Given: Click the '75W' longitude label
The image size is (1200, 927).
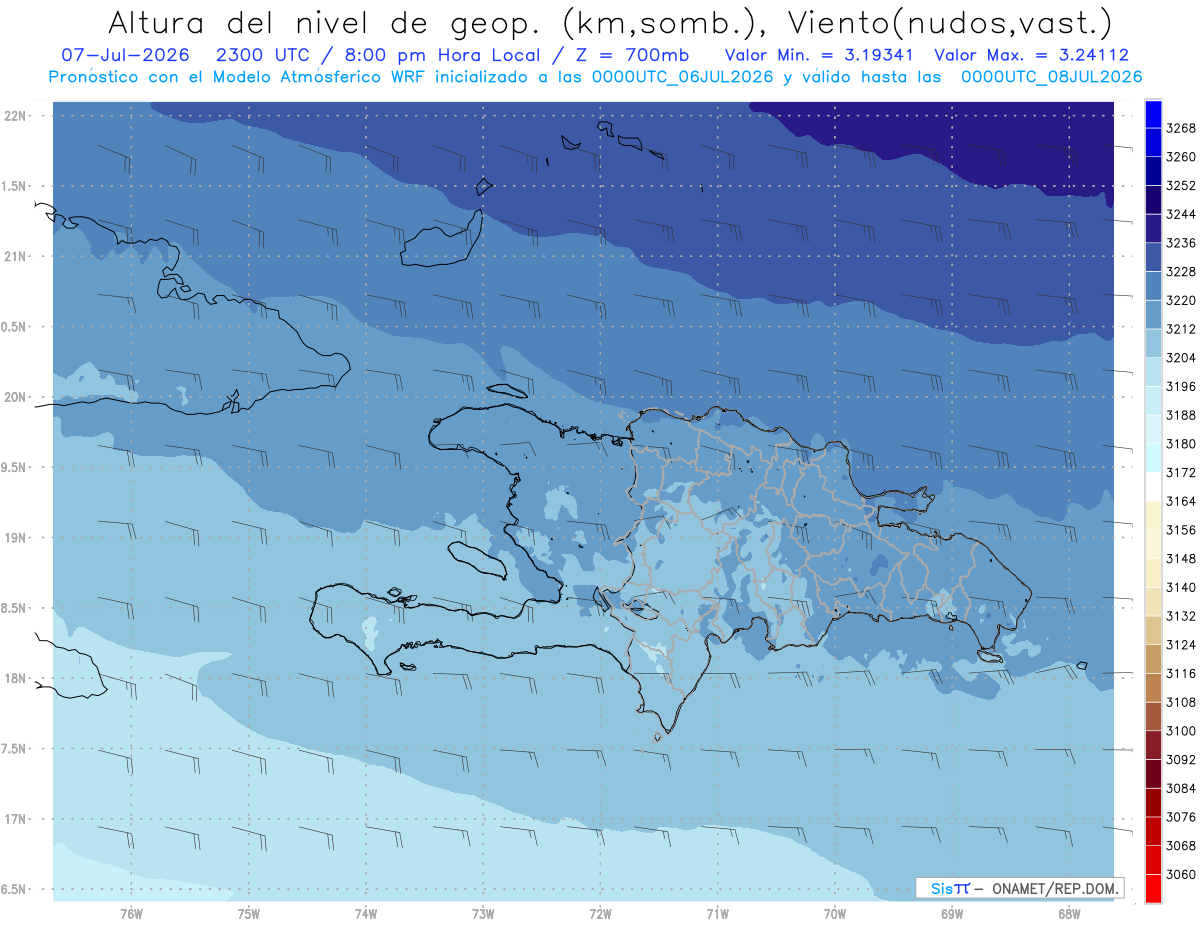Looking at the screenshot, I should click(249, 913).
